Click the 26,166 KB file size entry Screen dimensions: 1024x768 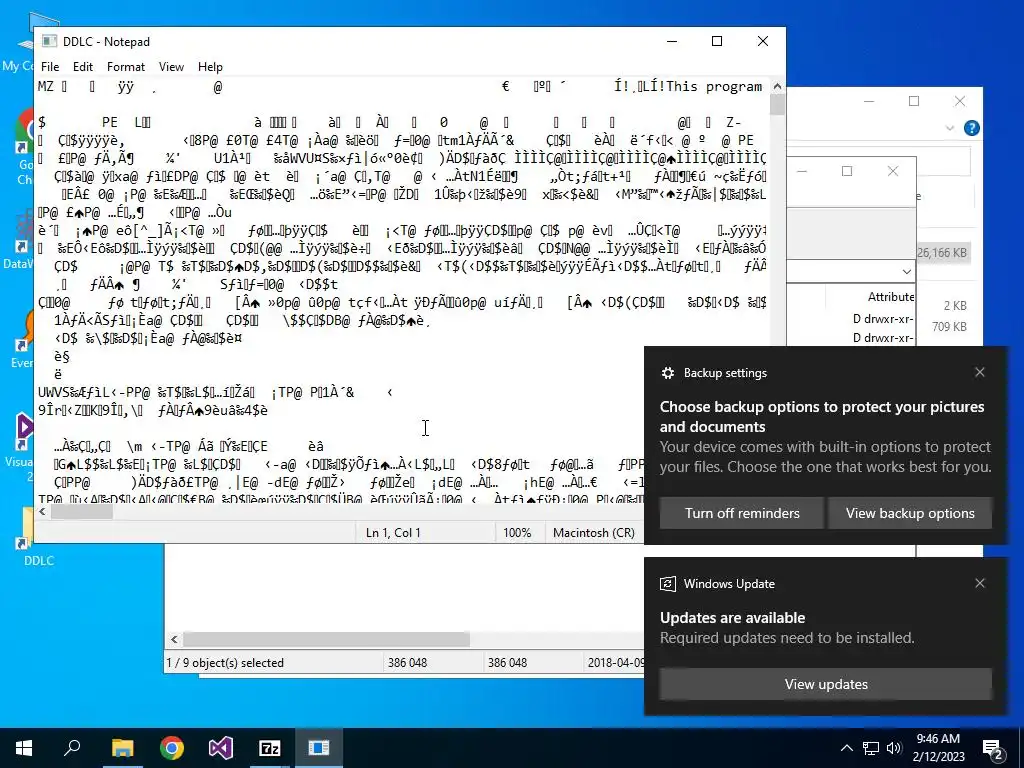click(x=942, y=253)
